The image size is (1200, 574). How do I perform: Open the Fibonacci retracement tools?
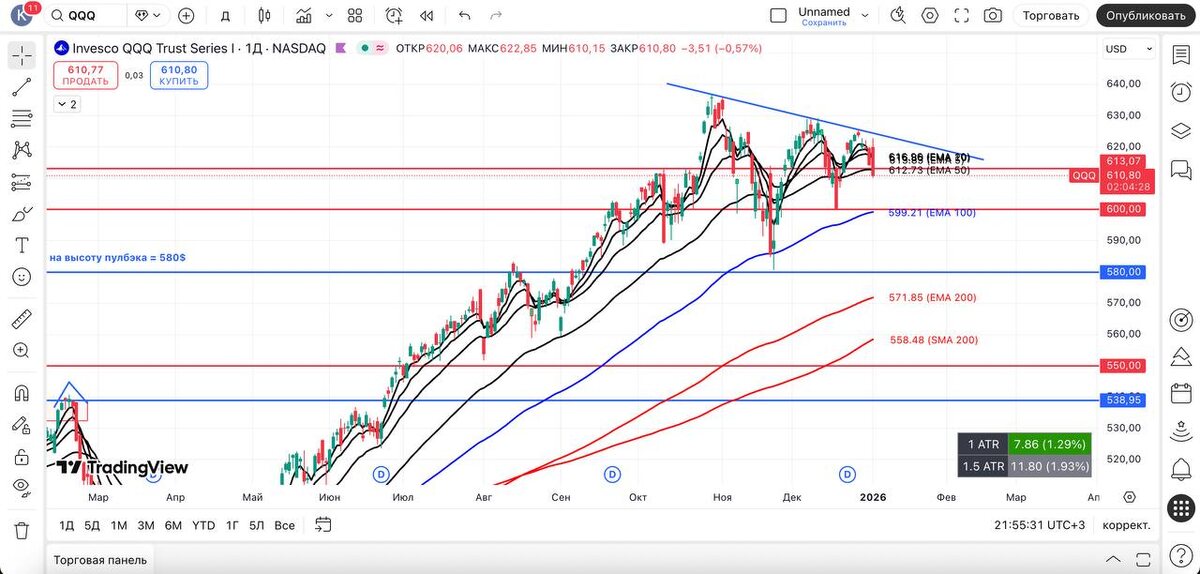pyautogui.click(x=22, y=118)
